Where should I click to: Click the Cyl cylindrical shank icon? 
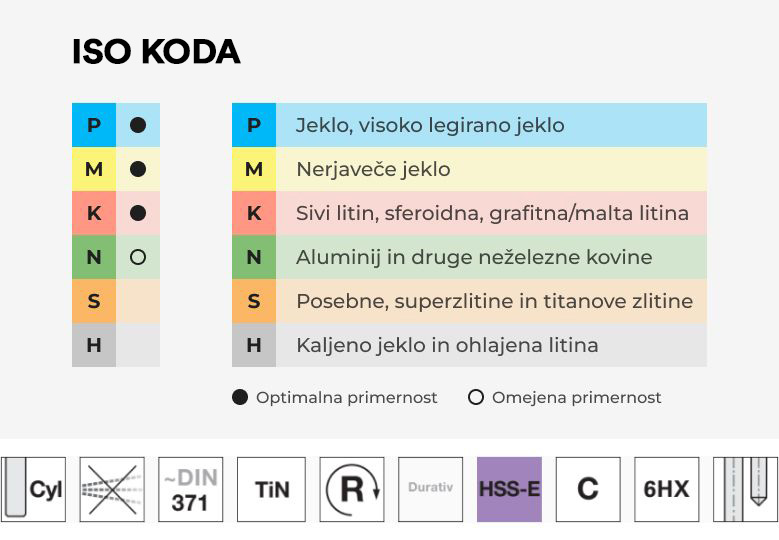pos(33,489)
